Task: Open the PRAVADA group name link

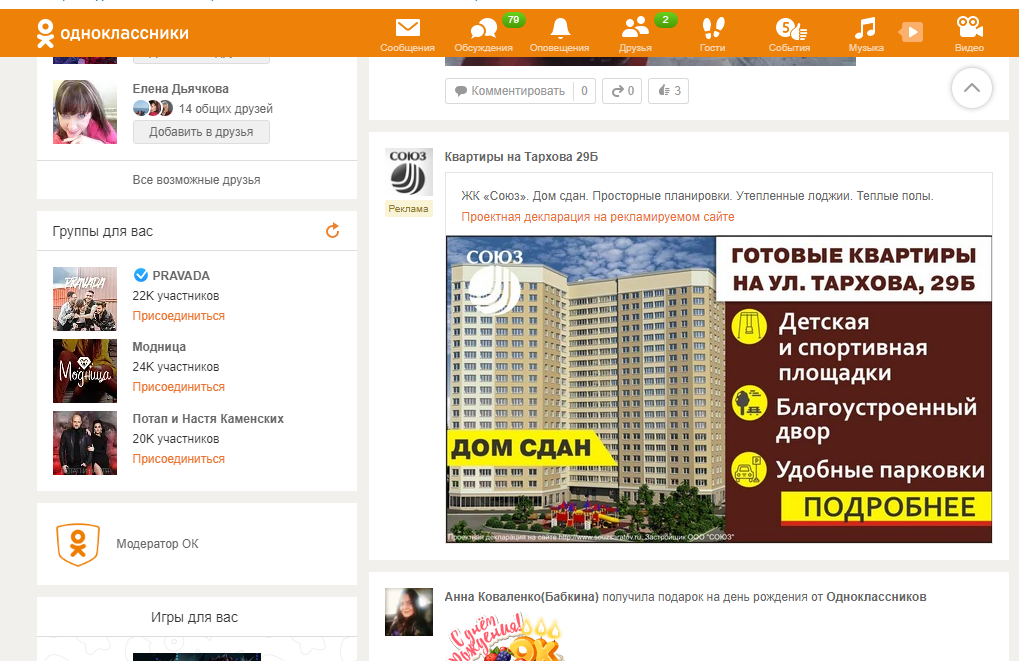Action: coord(181,276)
